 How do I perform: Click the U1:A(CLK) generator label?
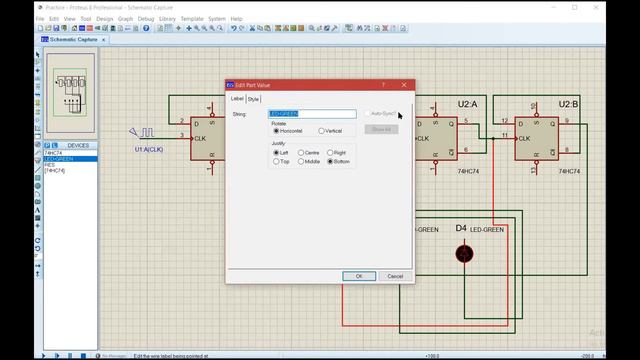(x=149, y=149)
